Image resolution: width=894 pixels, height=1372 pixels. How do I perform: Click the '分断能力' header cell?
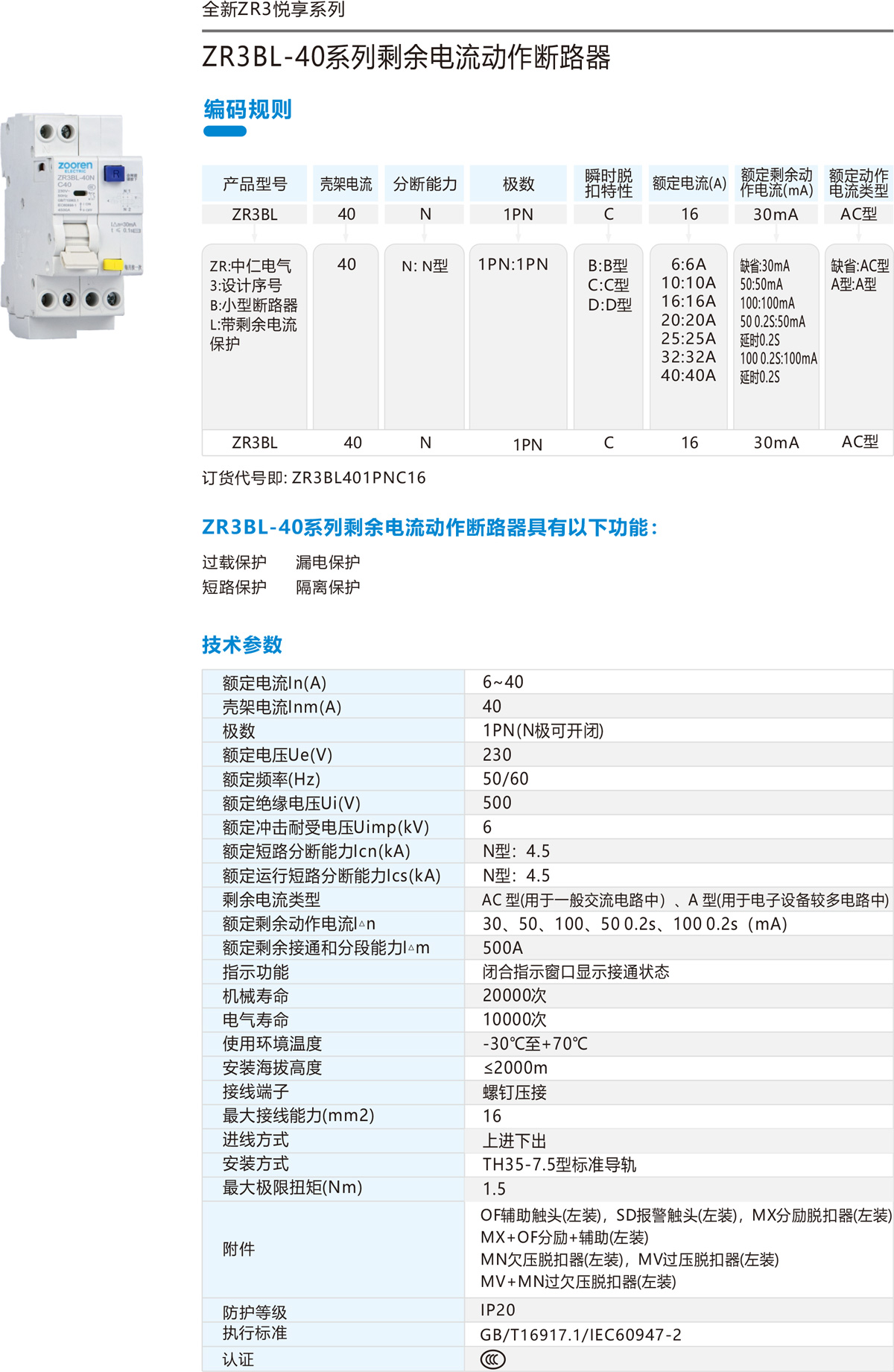pos(425,183)
